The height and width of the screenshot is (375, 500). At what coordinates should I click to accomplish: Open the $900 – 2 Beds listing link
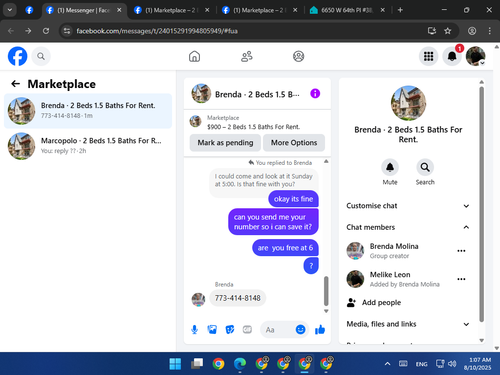[253, 127]
